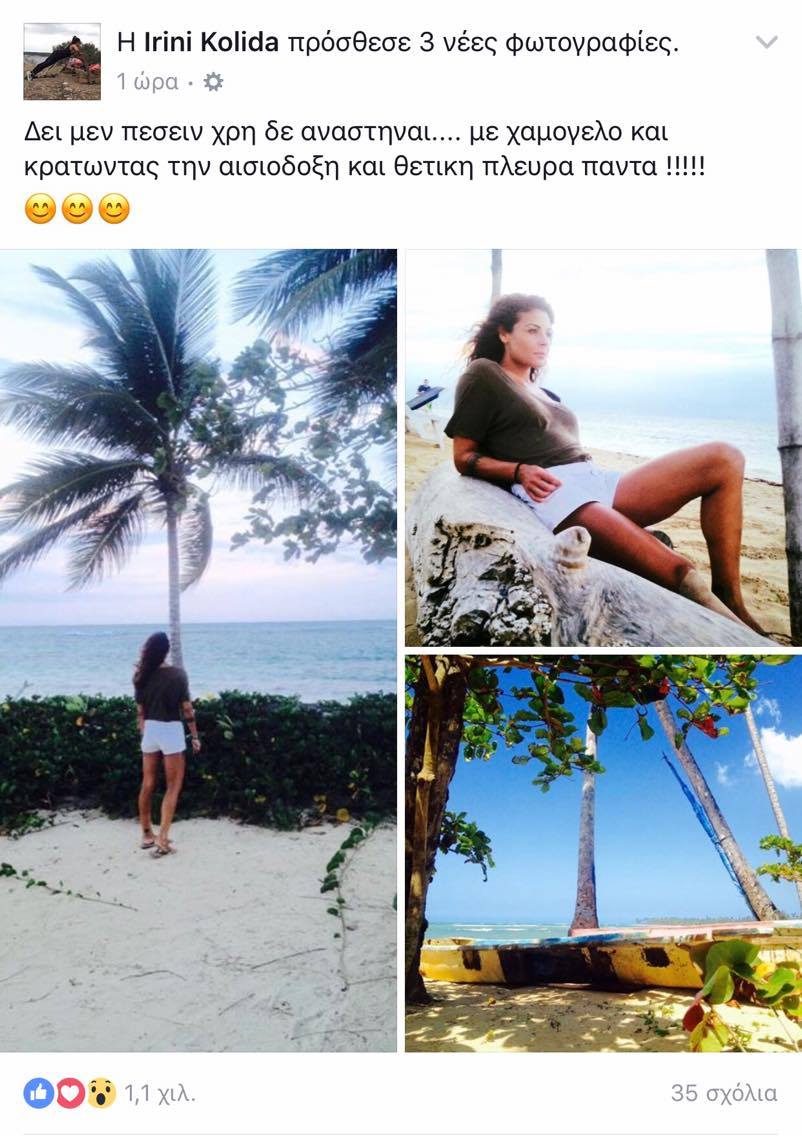Screen dimensions: 802x1136
Task: Click the '1 ώρα' post timestamp
Action: (148, 82)
